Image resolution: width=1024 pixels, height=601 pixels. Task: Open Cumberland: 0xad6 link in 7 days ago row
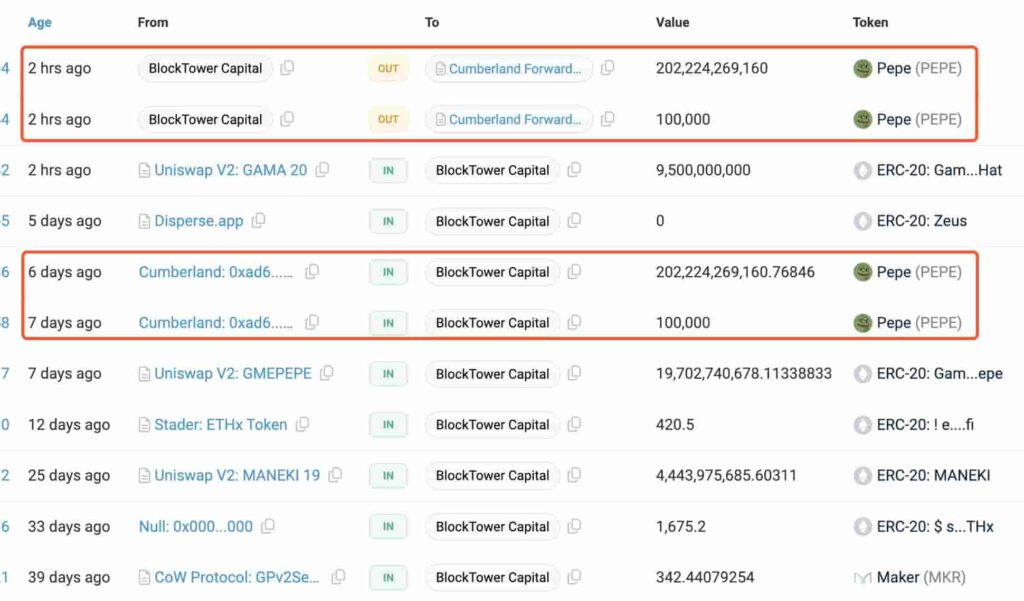[216, 323]
